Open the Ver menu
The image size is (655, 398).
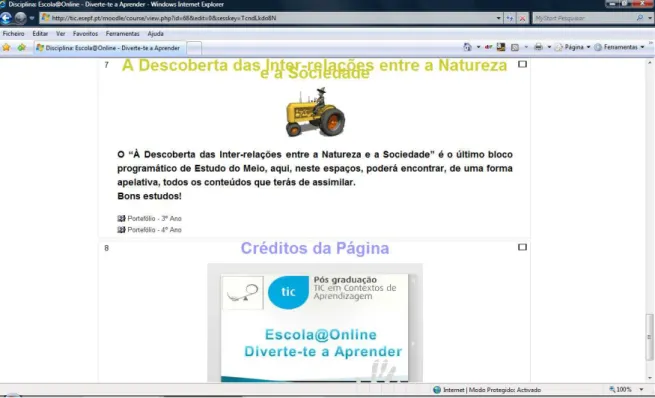tap(61, 33)
